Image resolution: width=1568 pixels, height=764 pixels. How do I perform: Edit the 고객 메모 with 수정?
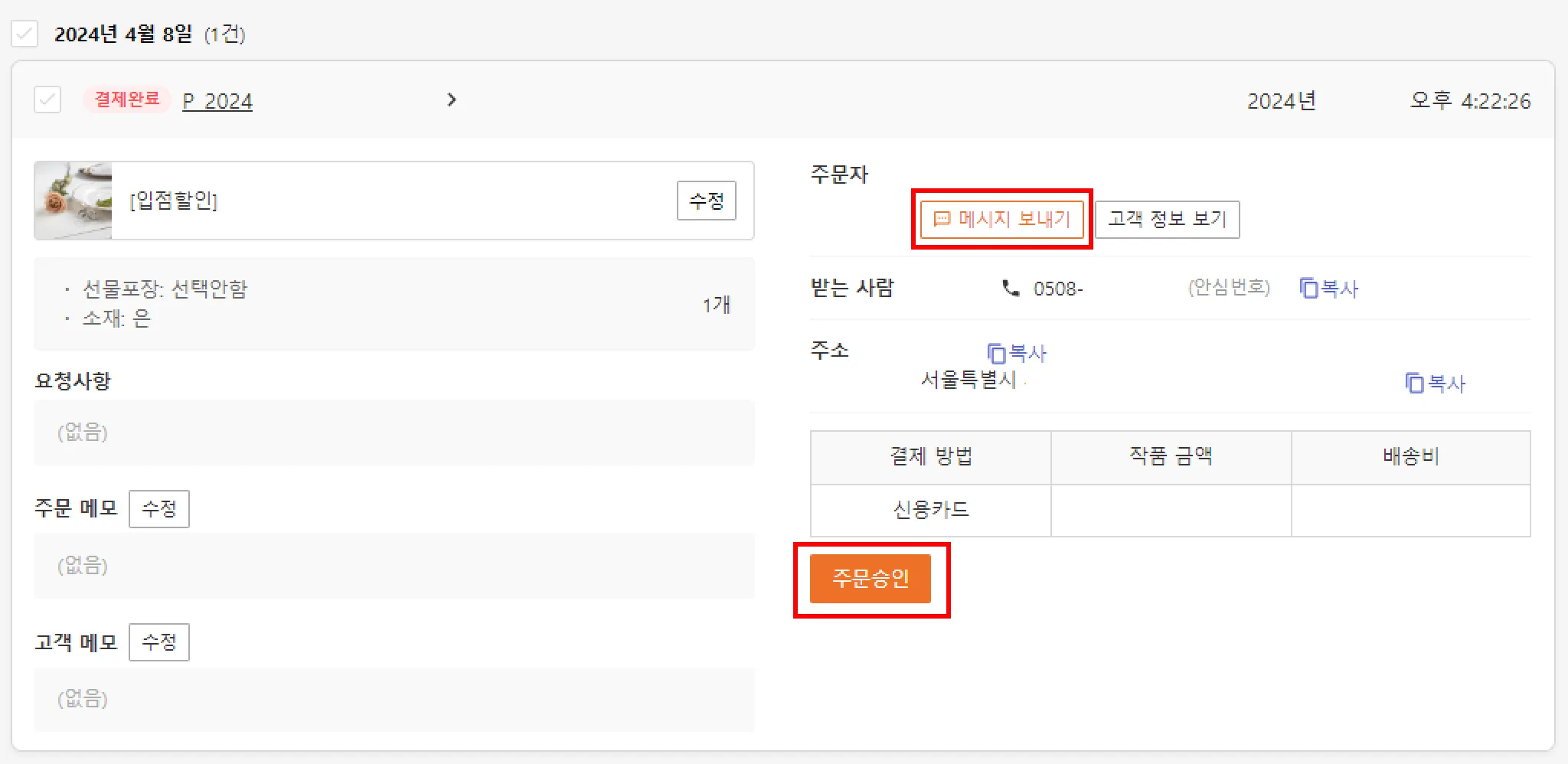pyautogui.click(x=159, y=642)
